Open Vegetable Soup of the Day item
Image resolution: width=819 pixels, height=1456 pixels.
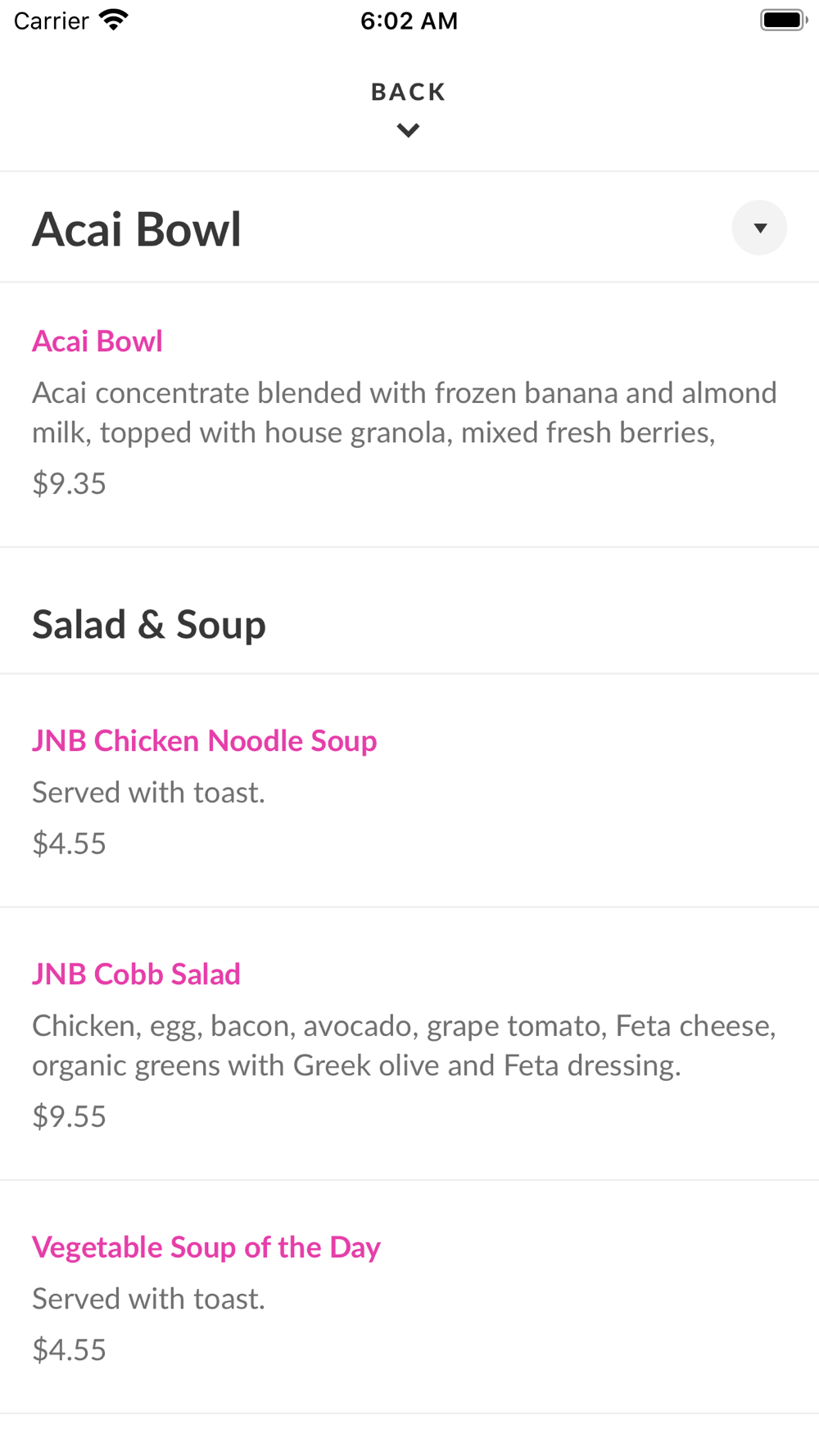(x=206, y=1247)
